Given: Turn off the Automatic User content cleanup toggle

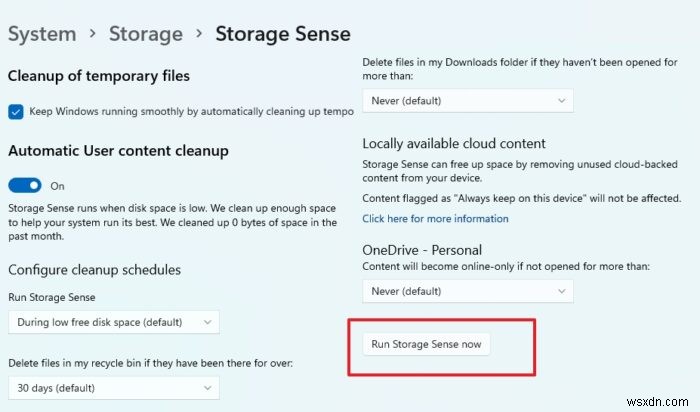Looking at the screenshot, I should coord(25,185).
